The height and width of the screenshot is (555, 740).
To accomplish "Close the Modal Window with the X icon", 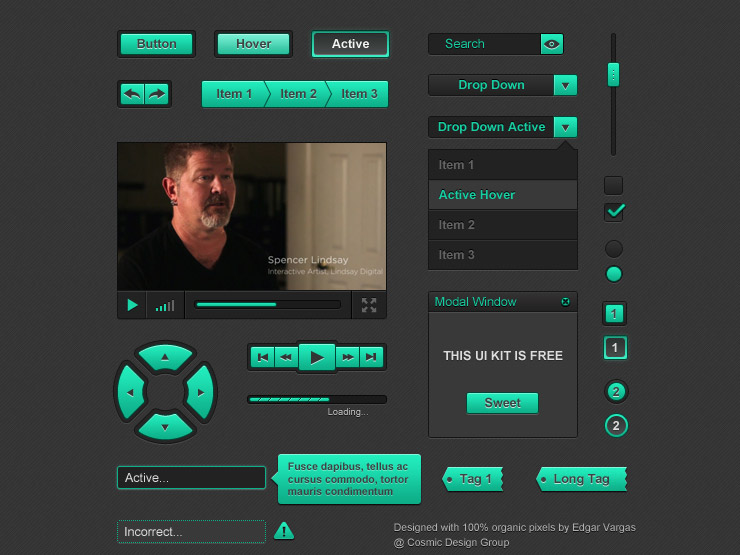I will tap(565, 302).
